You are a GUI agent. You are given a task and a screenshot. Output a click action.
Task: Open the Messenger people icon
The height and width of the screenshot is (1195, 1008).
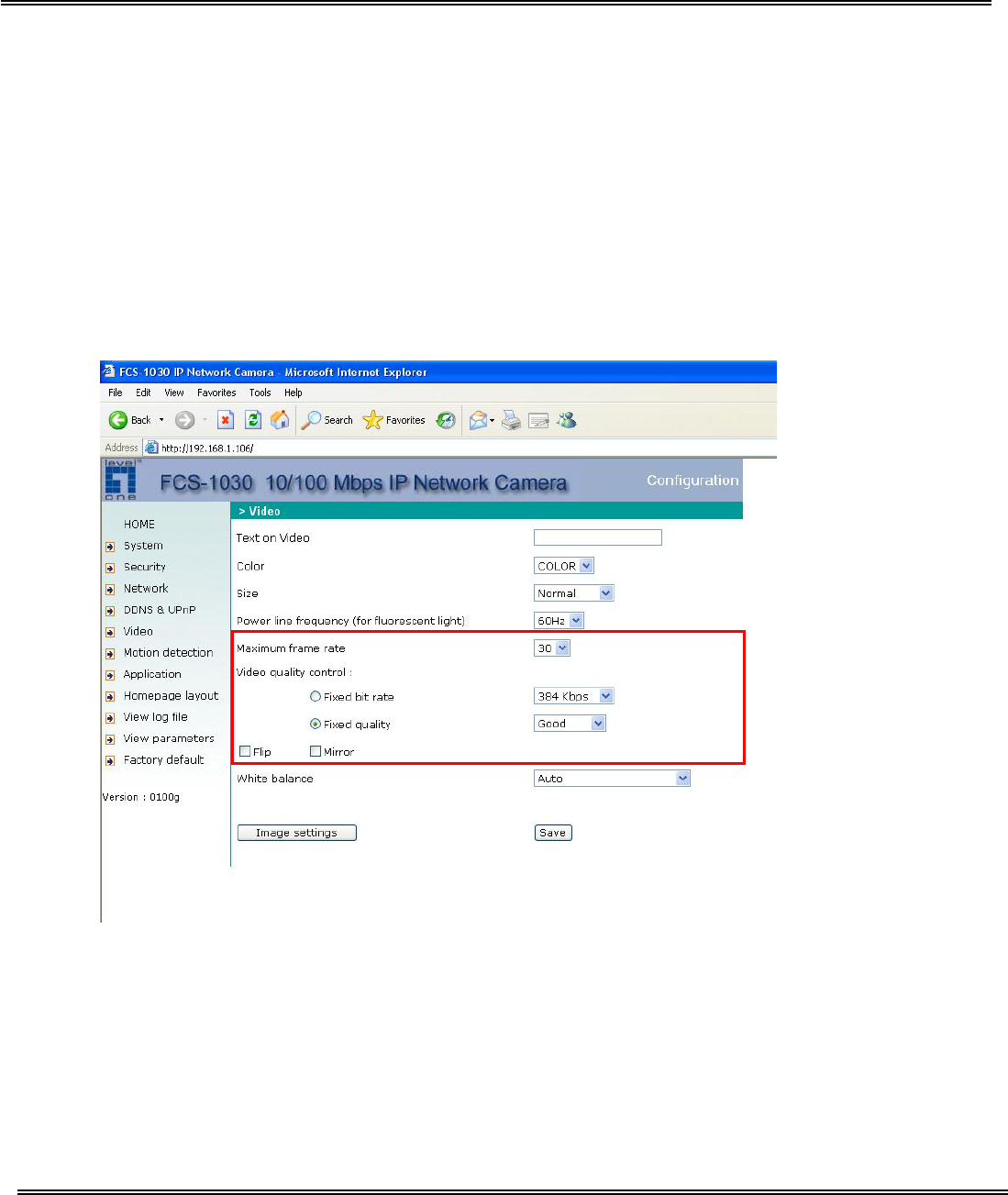(567, 420)
